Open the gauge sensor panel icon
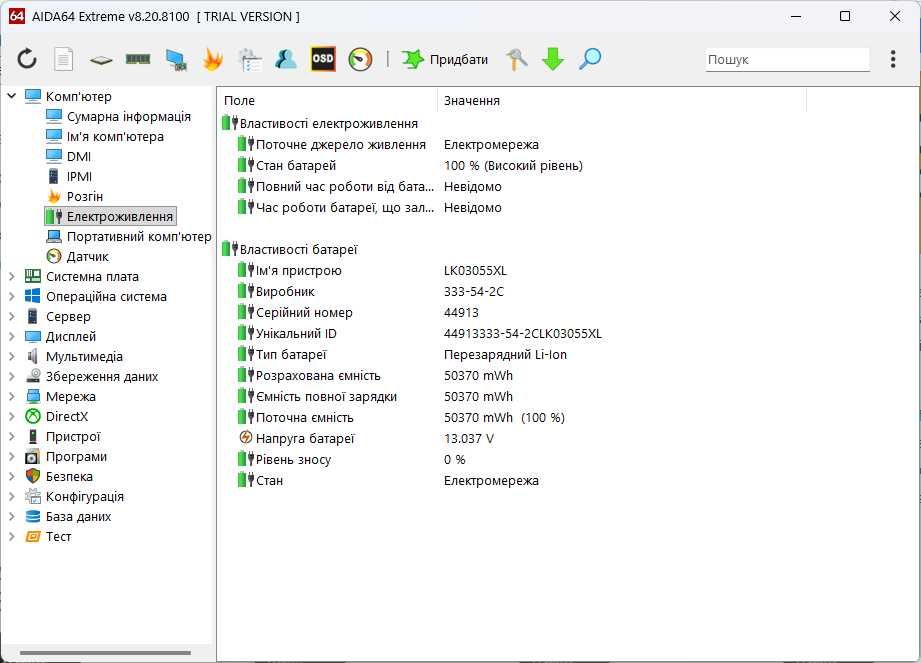The image size is (921, 663). point(360,59)
